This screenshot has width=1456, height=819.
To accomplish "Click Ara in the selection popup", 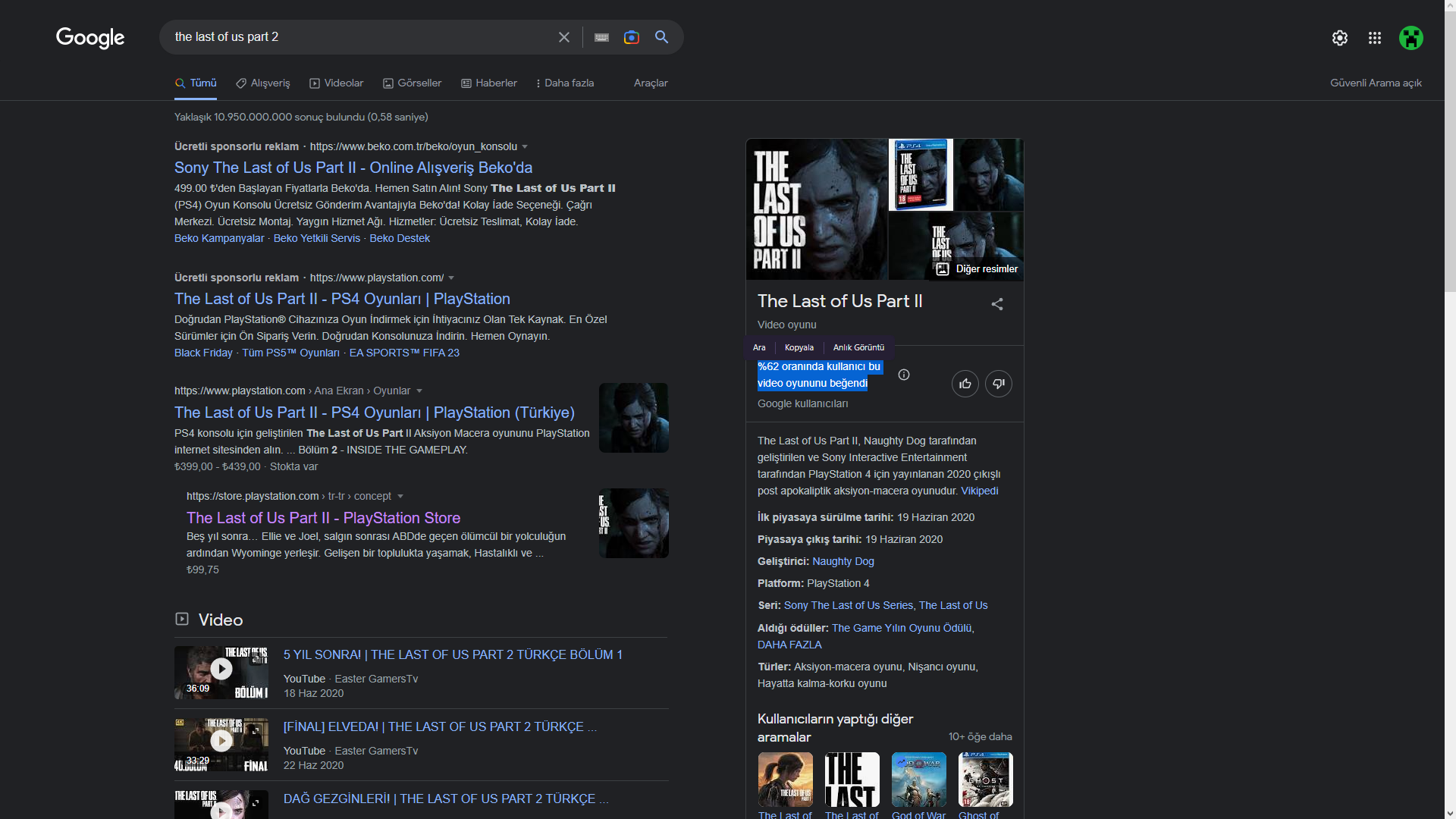I will [x=759, y=347].
